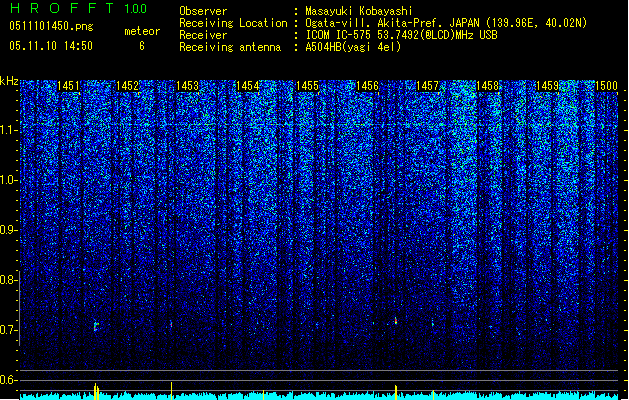Click the observer name Masayuki Kobayashi
Image resolution: width=629 pixels, height=400 pixels.
[359, 11]
